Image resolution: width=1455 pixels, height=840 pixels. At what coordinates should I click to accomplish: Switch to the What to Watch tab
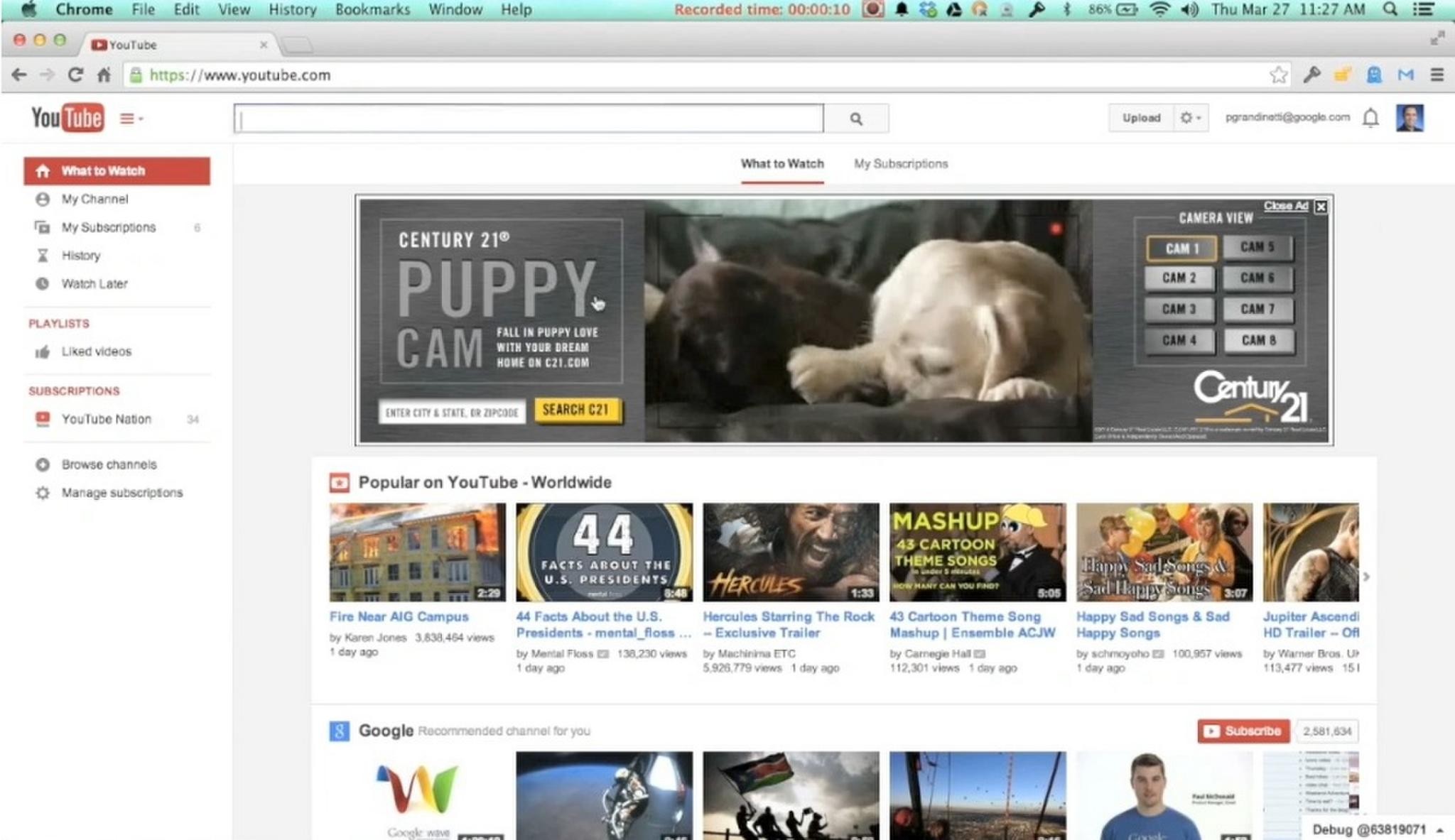point(782,164)
